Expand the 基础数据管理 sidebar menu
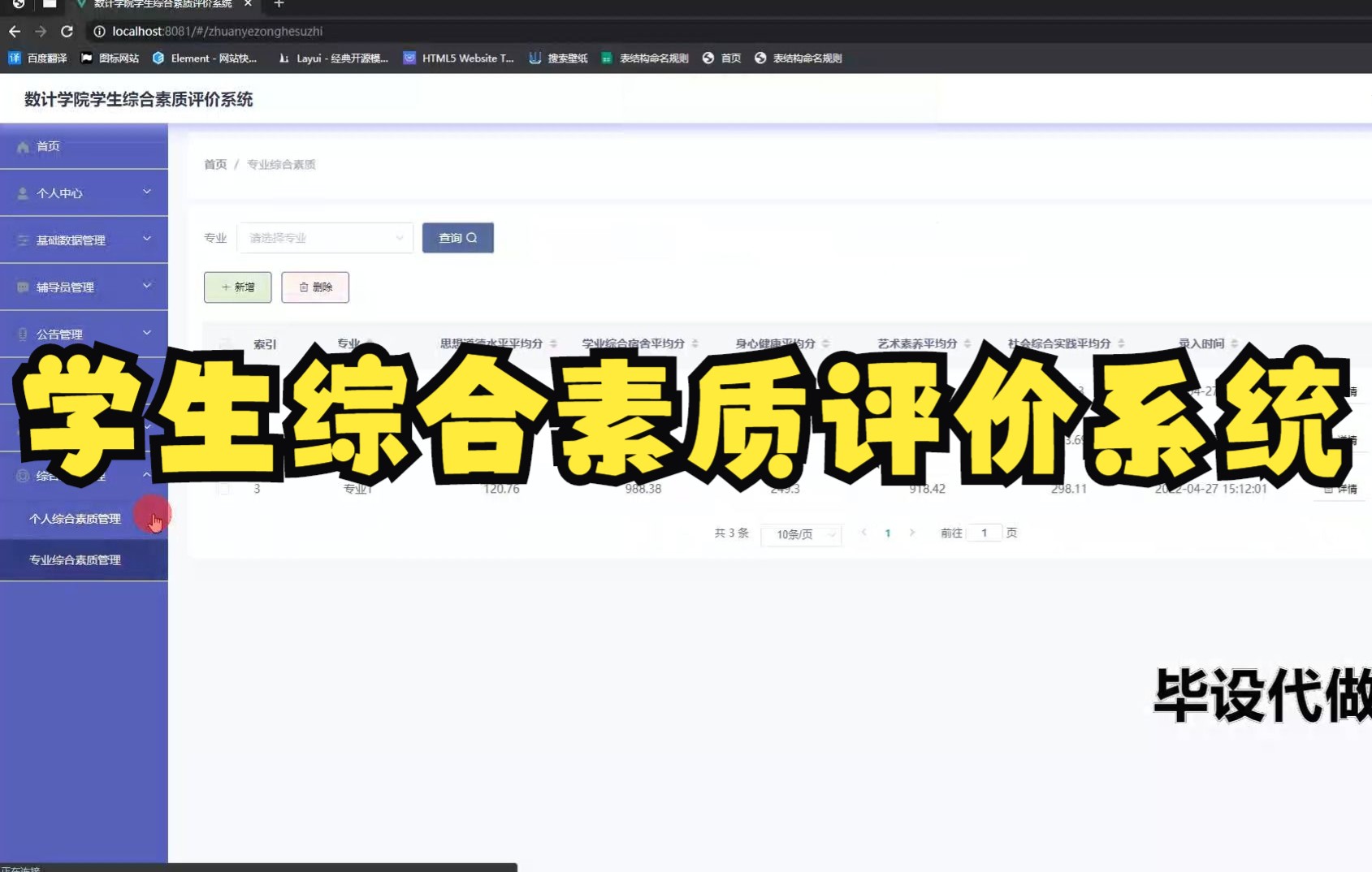1372x872 pixels. pos(84,240)
